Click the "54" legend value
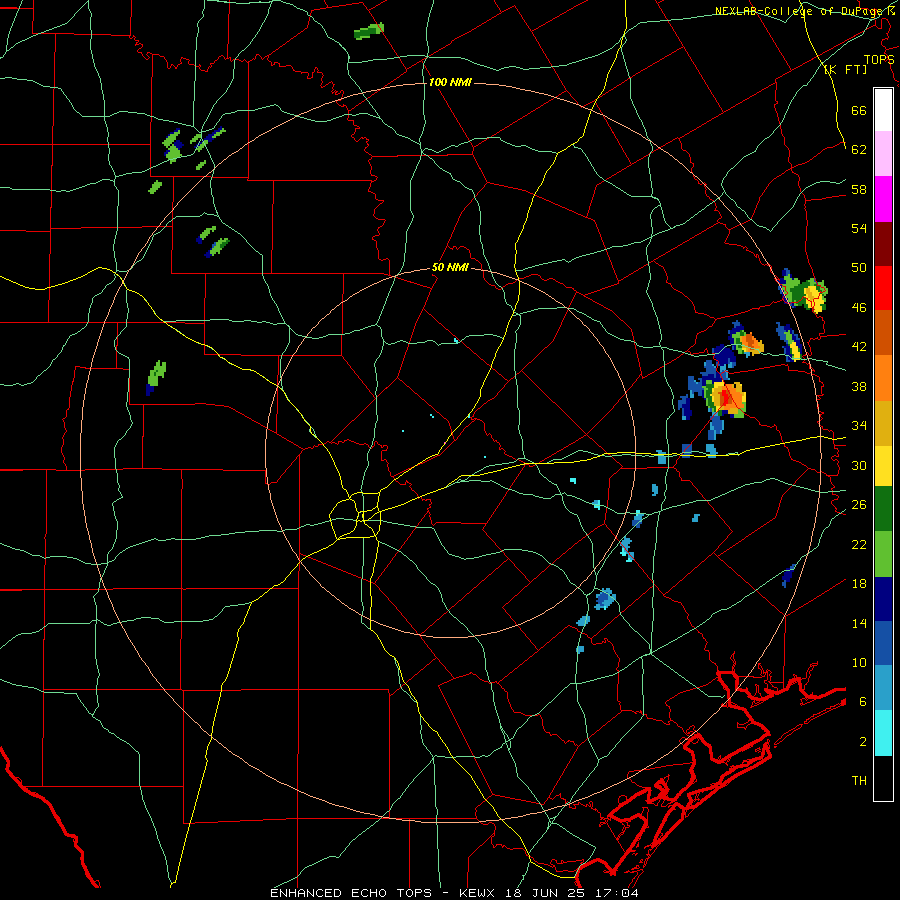The height and width of the screenshot is (900, 900). (859, 229)
